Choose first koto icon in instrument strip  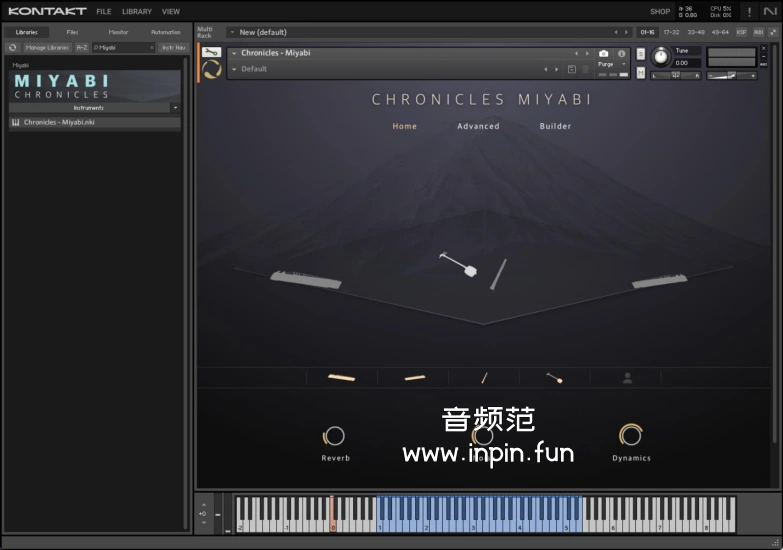coord(342,378)
